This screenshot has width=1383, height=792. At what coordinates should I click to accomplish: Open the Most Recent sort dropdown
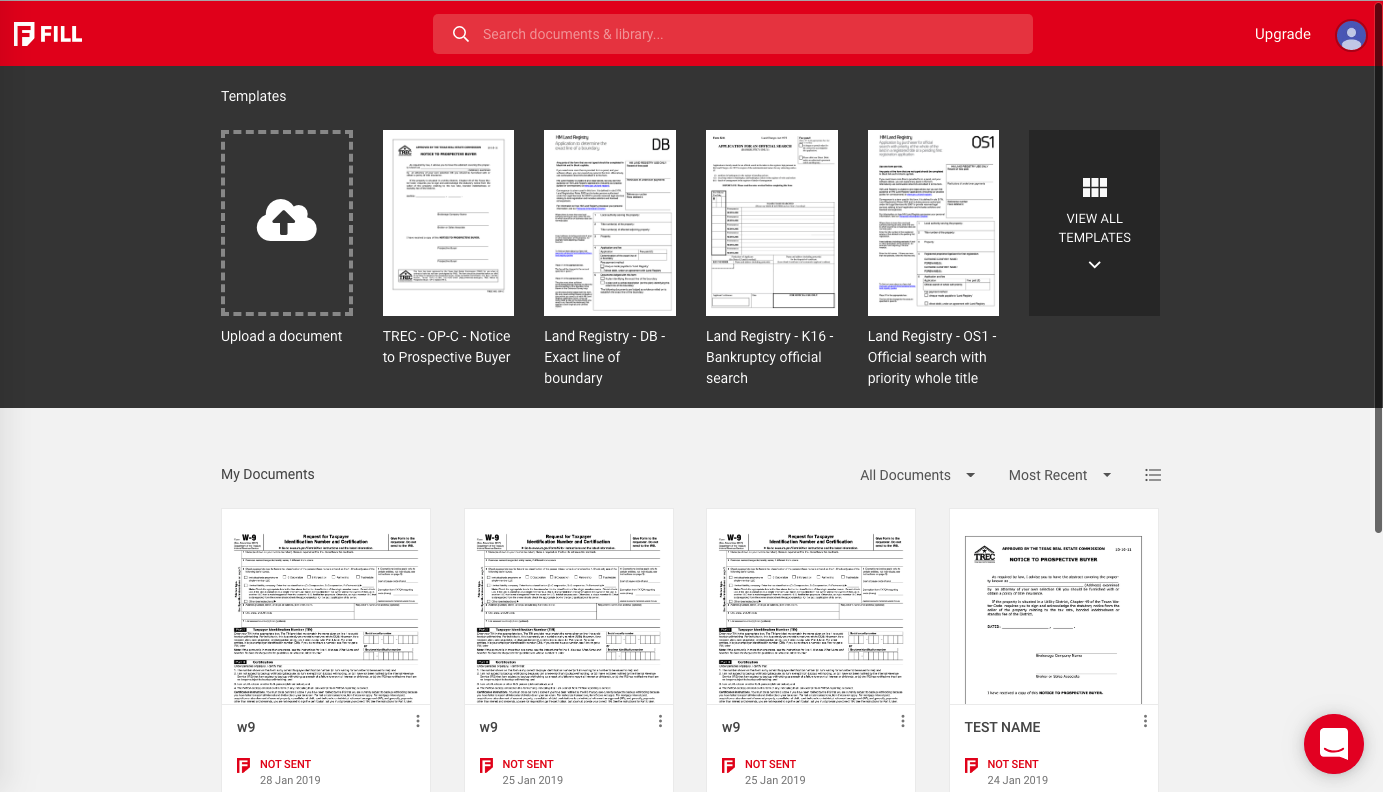point(1059,475)
